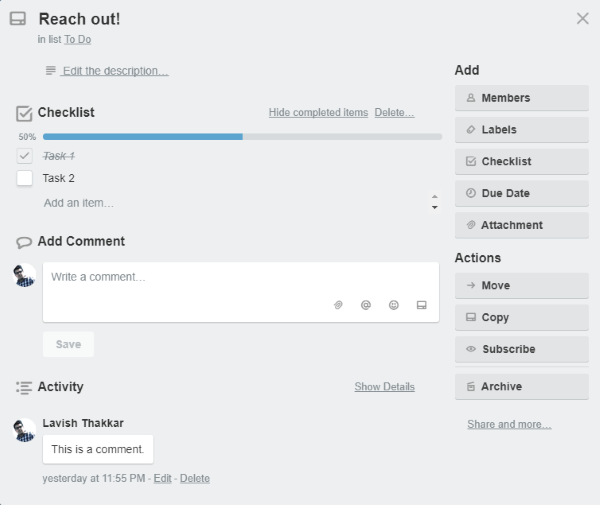Viewport: 600px width, 505px height.
Task: Uncheck the completed Task 1 checkbox
Action: pyautogui.click(x=25, y=156)
